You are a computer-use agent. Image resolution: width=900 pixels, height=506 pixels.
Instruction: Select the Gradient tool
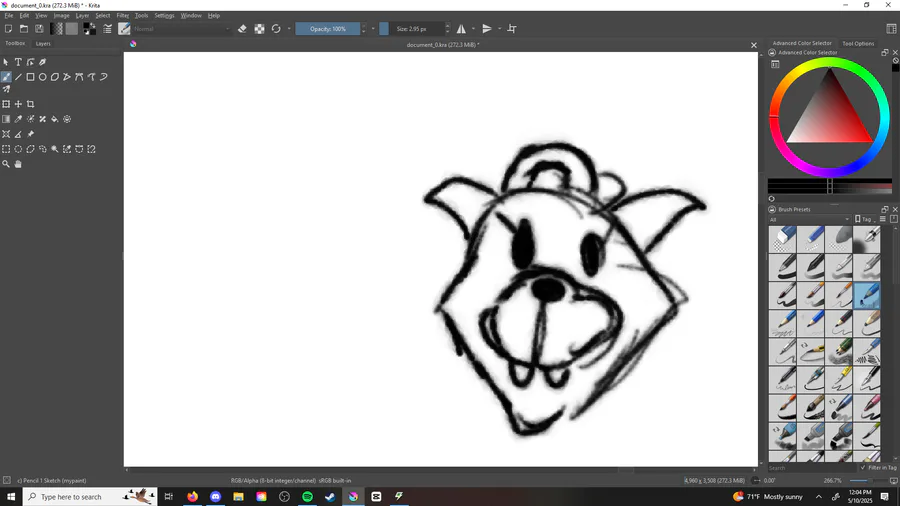[6, 119]
